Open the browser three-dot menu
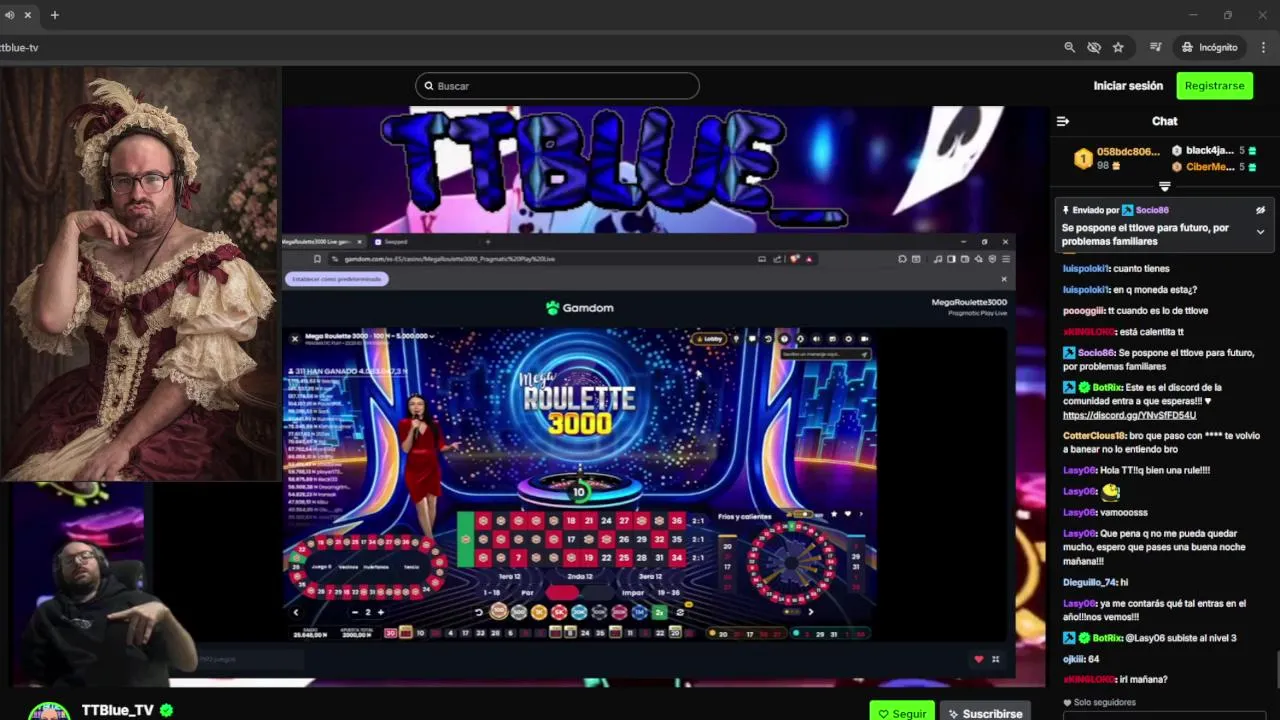Screen dimensions: 1280x720 (x=1263, y=47)
